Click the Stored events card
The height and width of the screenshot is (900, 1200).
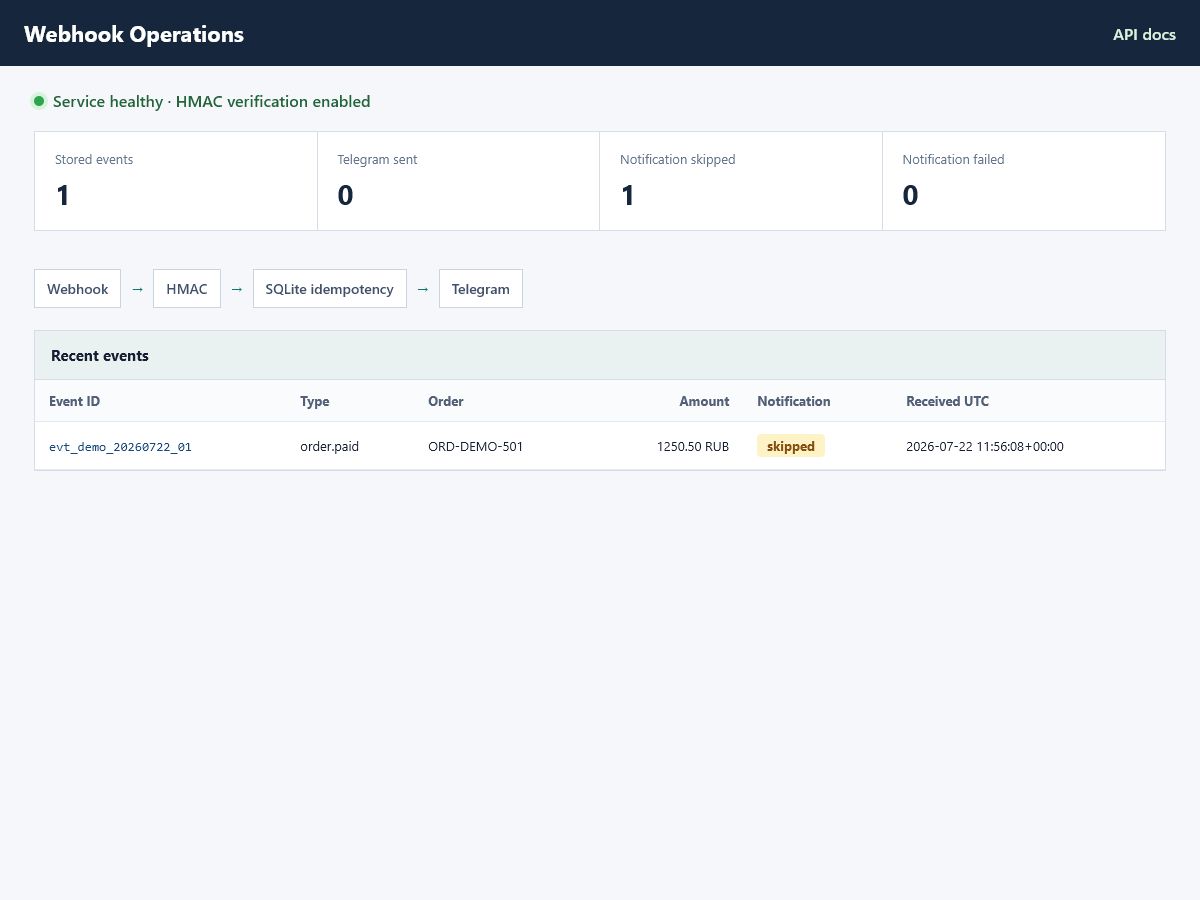[x=176, y=181]
